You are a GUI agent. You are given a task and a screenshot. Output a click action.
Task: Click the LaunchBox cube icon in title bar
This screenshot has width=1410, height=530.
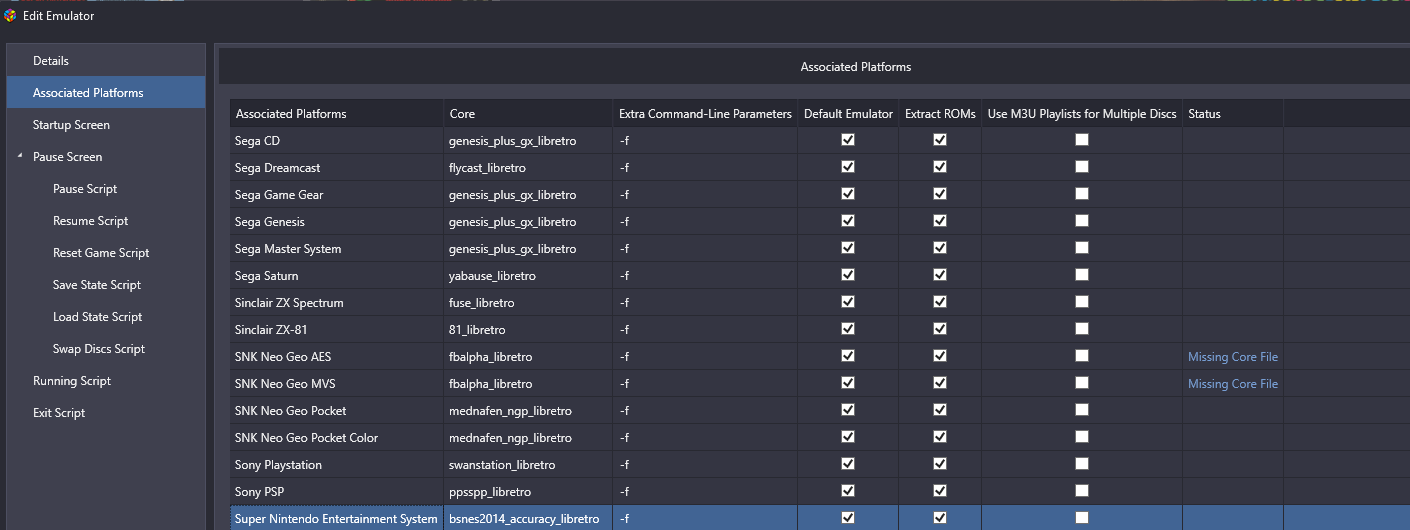coord(11,15)
